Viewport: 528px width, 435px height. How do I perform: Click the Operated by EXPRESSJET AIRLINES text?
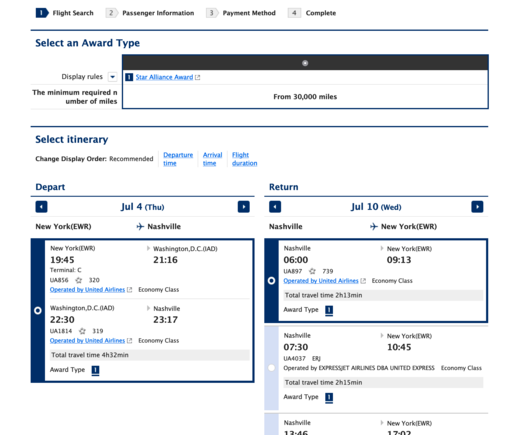click(359, 368)
